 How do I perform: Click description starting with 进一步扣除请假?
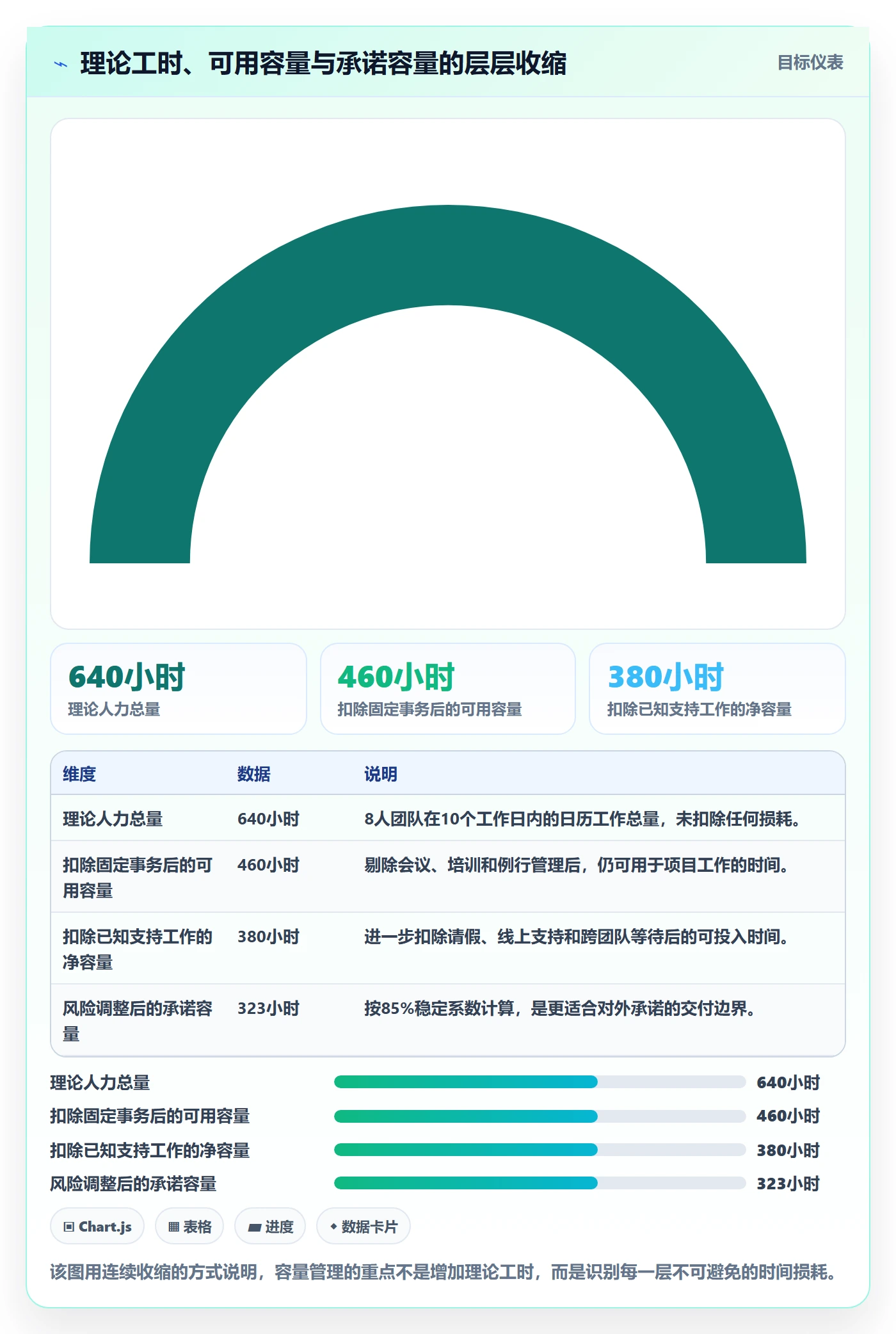click(576, 936)
